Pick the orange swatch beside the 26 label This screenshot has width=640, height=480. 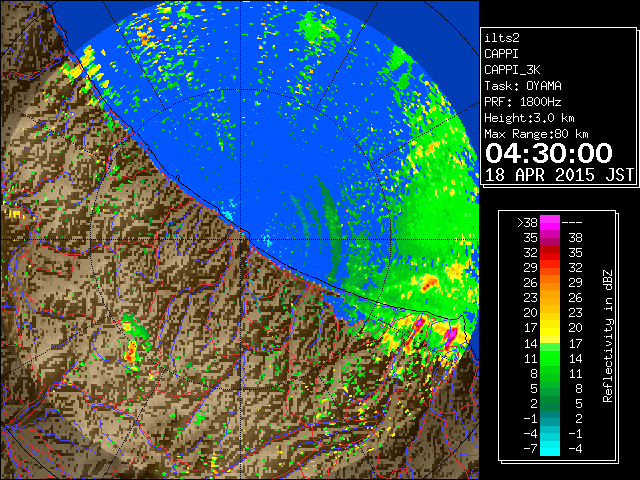coord(550,282)
